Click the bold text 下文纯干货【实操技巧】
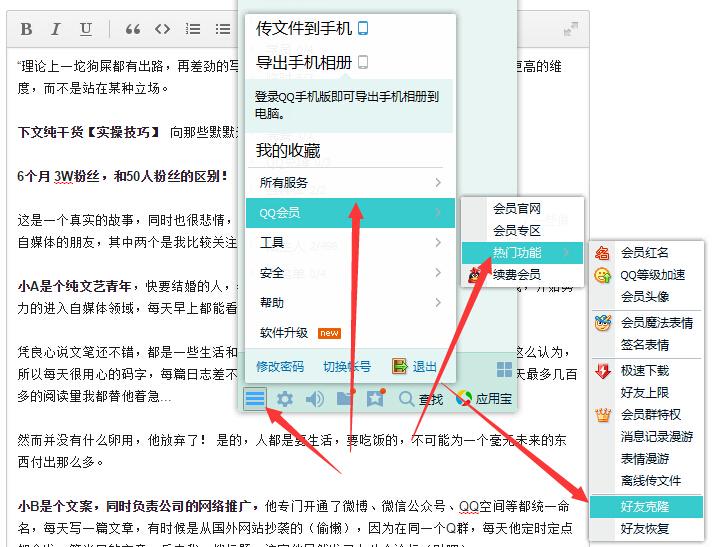This screenshot has height=547, width=728. pos(89,132)
